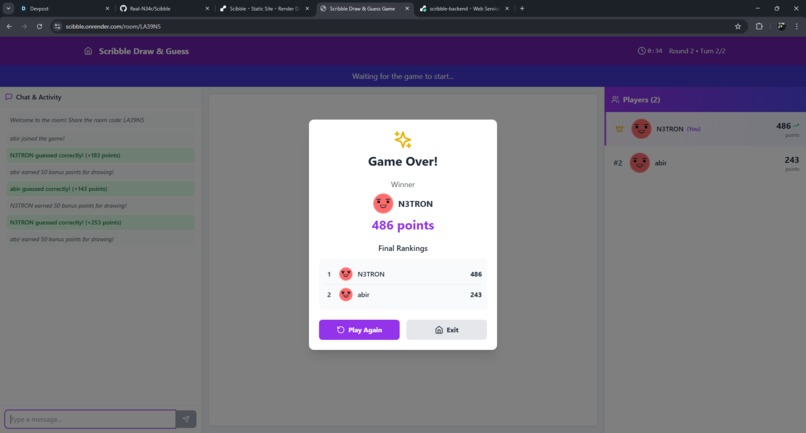Switch to the Devpost tab
The width and height of the screenshot is (806, 433).
click(x=64, y=9)
